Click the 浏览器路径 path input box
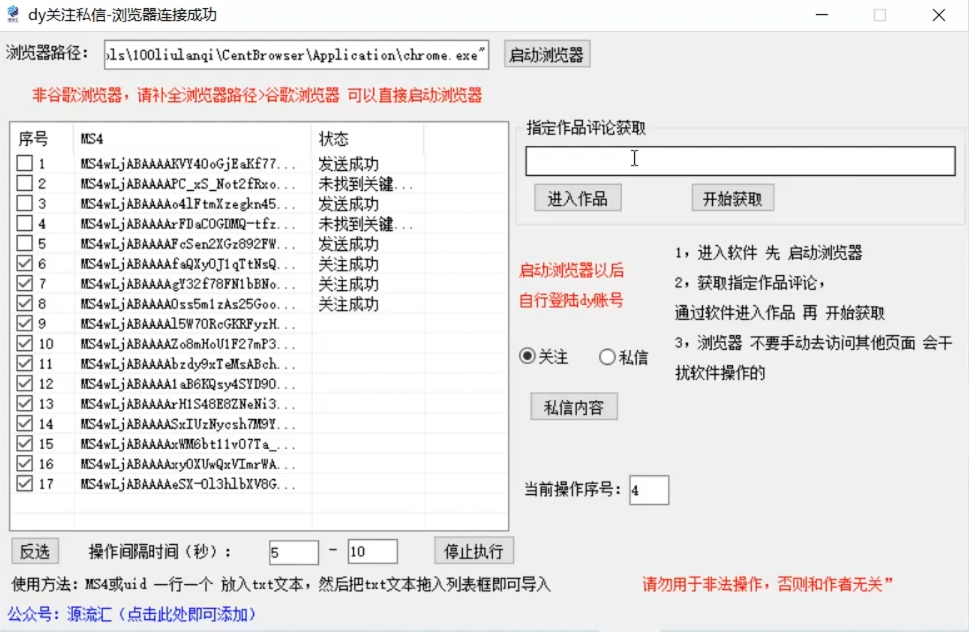969x632 pixels. [x=295, y=55]
